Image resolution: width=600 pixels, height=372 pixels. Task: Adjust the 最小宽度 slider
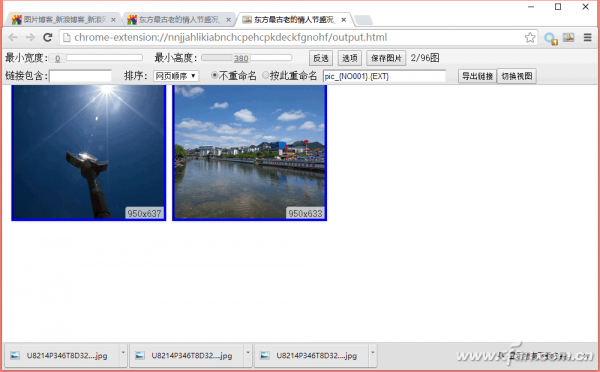coord(96,58)
